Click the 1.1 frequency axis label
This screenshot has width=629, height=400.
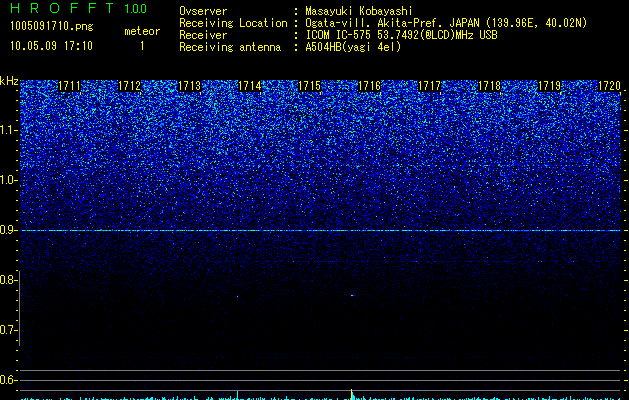tap(8, 130)
